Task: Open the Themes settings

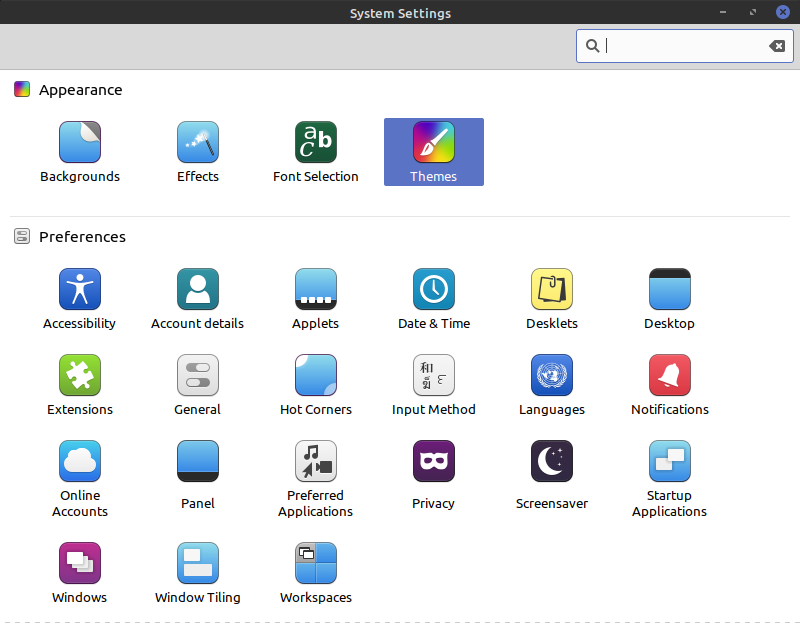Action: point(433,150)
